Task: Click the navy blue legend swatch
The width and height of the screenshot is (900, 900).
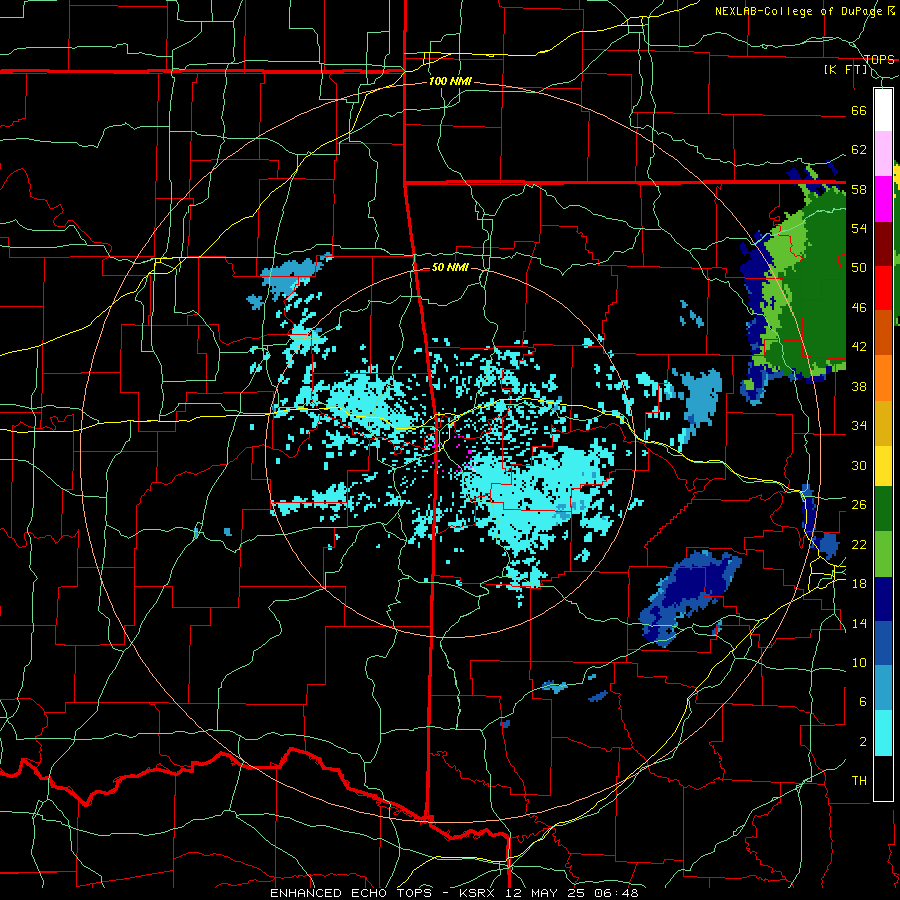Action: 883,599
